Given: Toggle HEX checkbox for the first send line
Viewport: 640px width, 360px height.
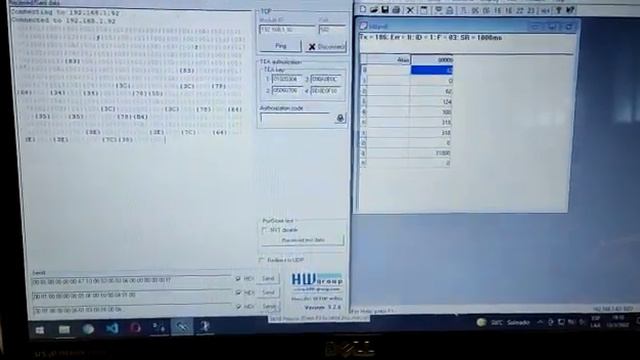Looking at the screenshot, I should click(238, 279).
